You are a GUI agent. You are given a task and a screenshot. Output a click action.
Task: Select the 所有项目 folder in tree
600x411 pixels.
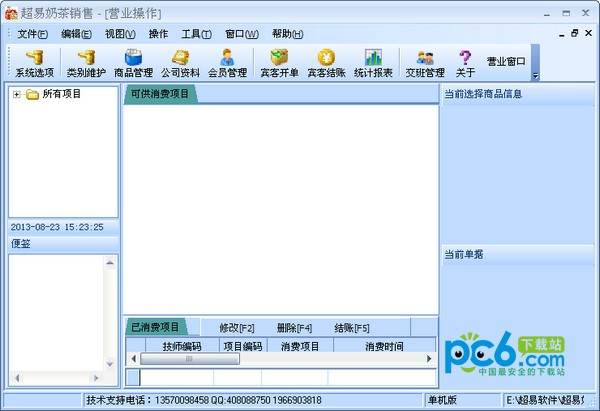pos(54,94)
